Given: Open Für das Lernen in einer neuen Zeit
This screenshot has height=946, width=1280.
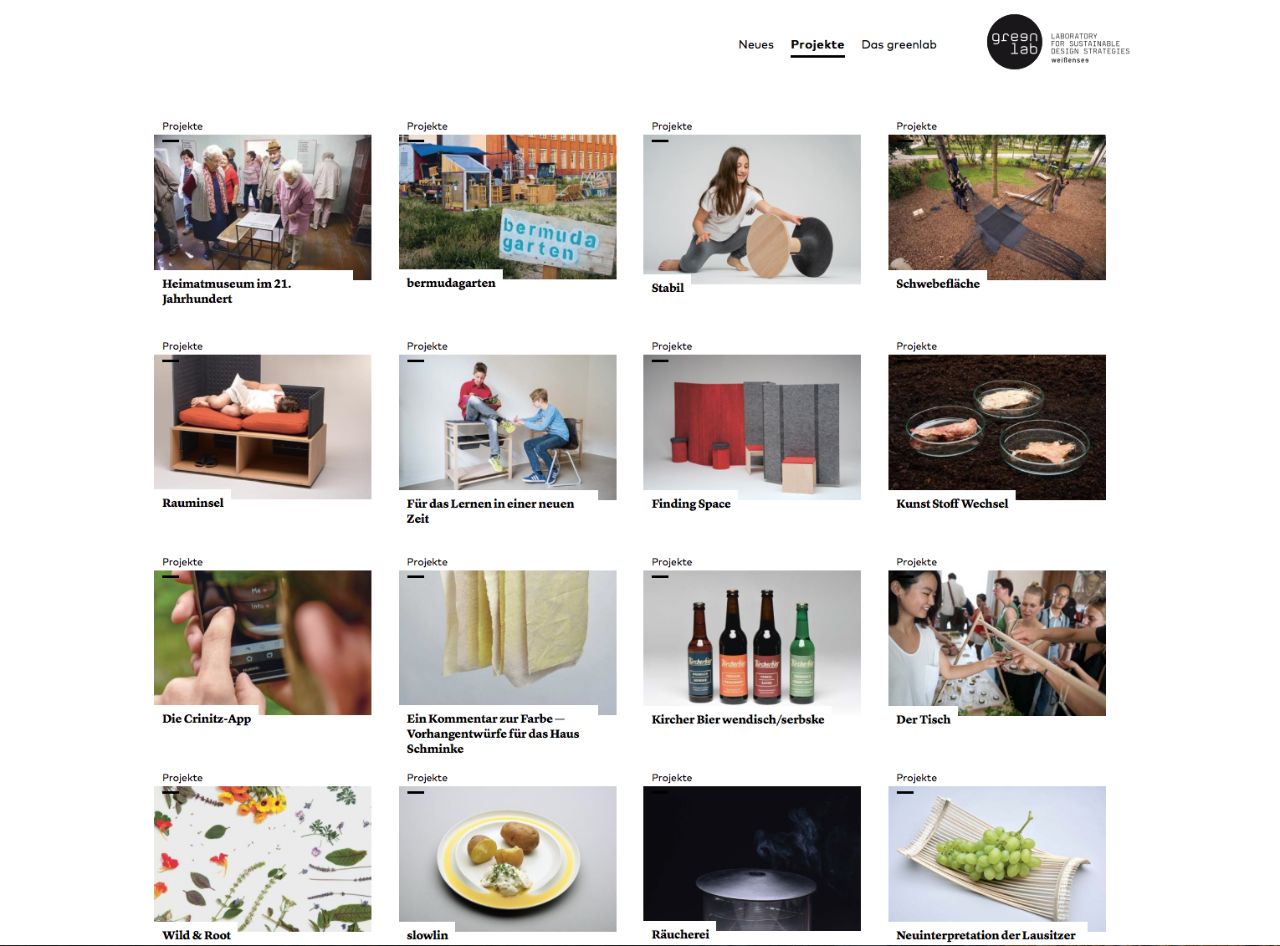Looking at the screenshot, I should coord(490,511).
